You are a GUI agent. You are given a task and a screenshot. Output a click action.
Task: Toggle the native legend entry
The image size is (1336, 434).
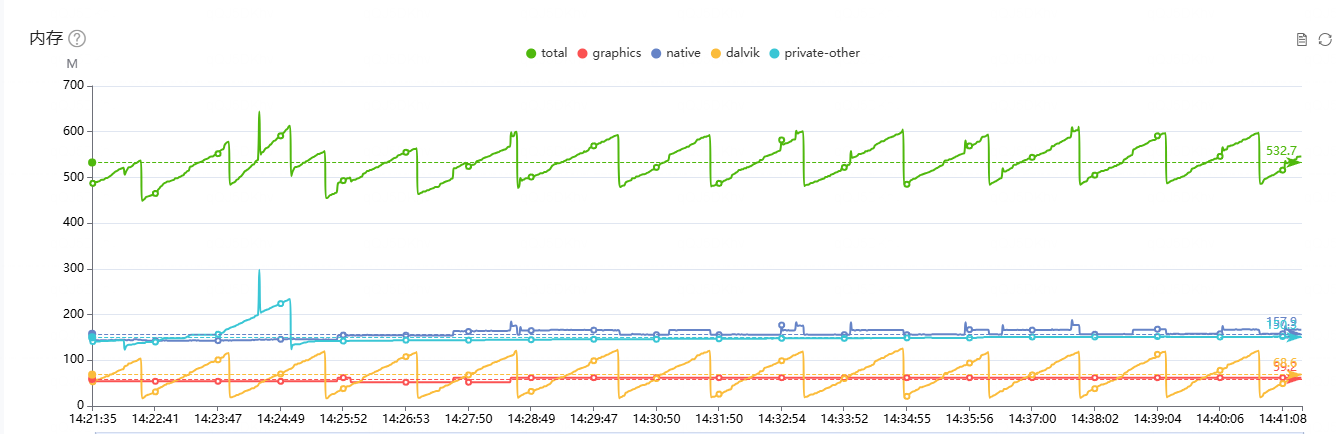tap(675, 53)
